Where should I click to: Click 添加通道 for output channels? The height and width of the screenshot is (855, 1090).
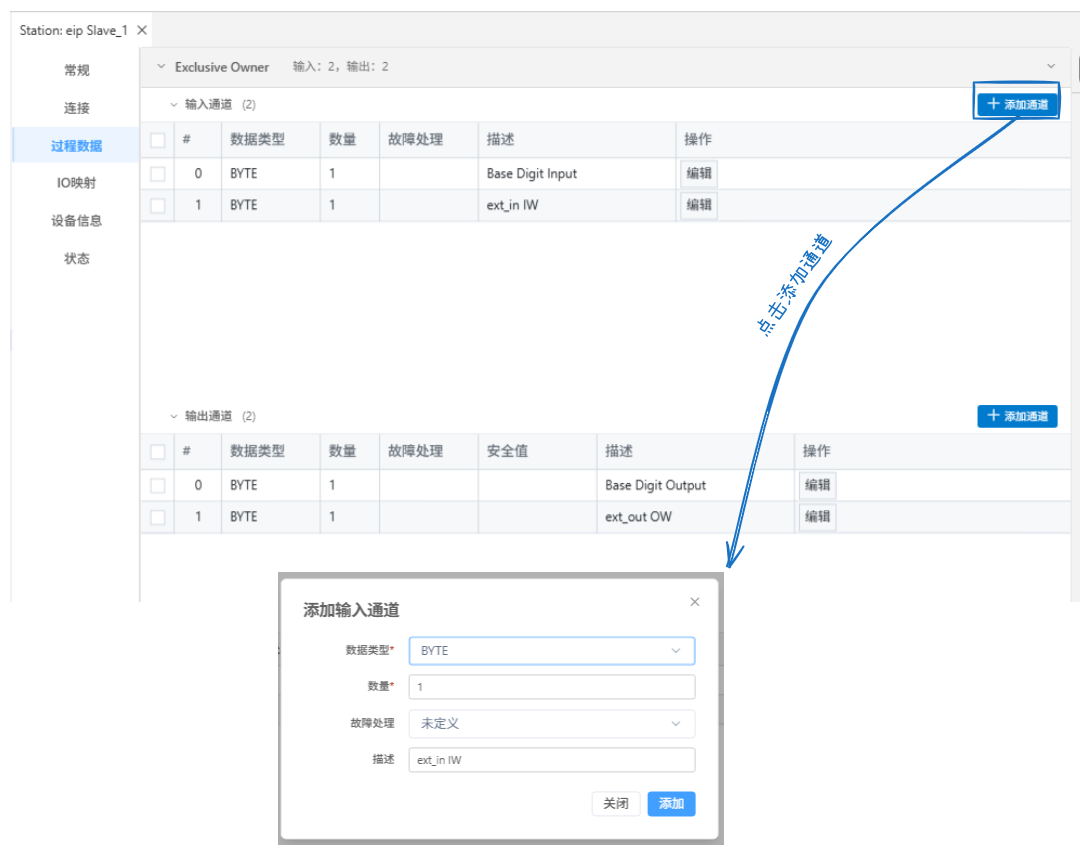[1017, 416]
